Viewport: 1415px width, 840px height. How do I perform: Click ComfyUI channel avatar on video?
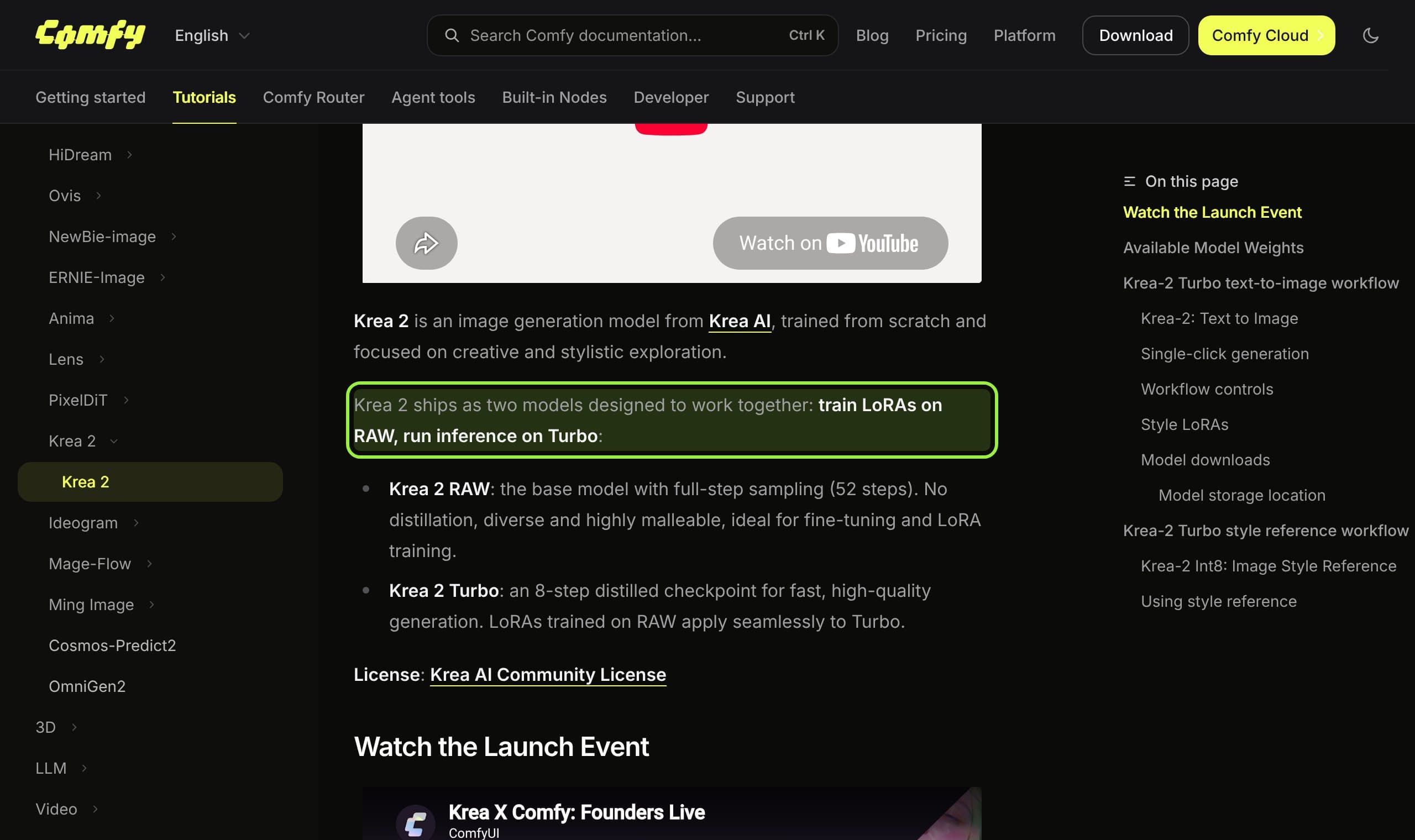point(415,822)
